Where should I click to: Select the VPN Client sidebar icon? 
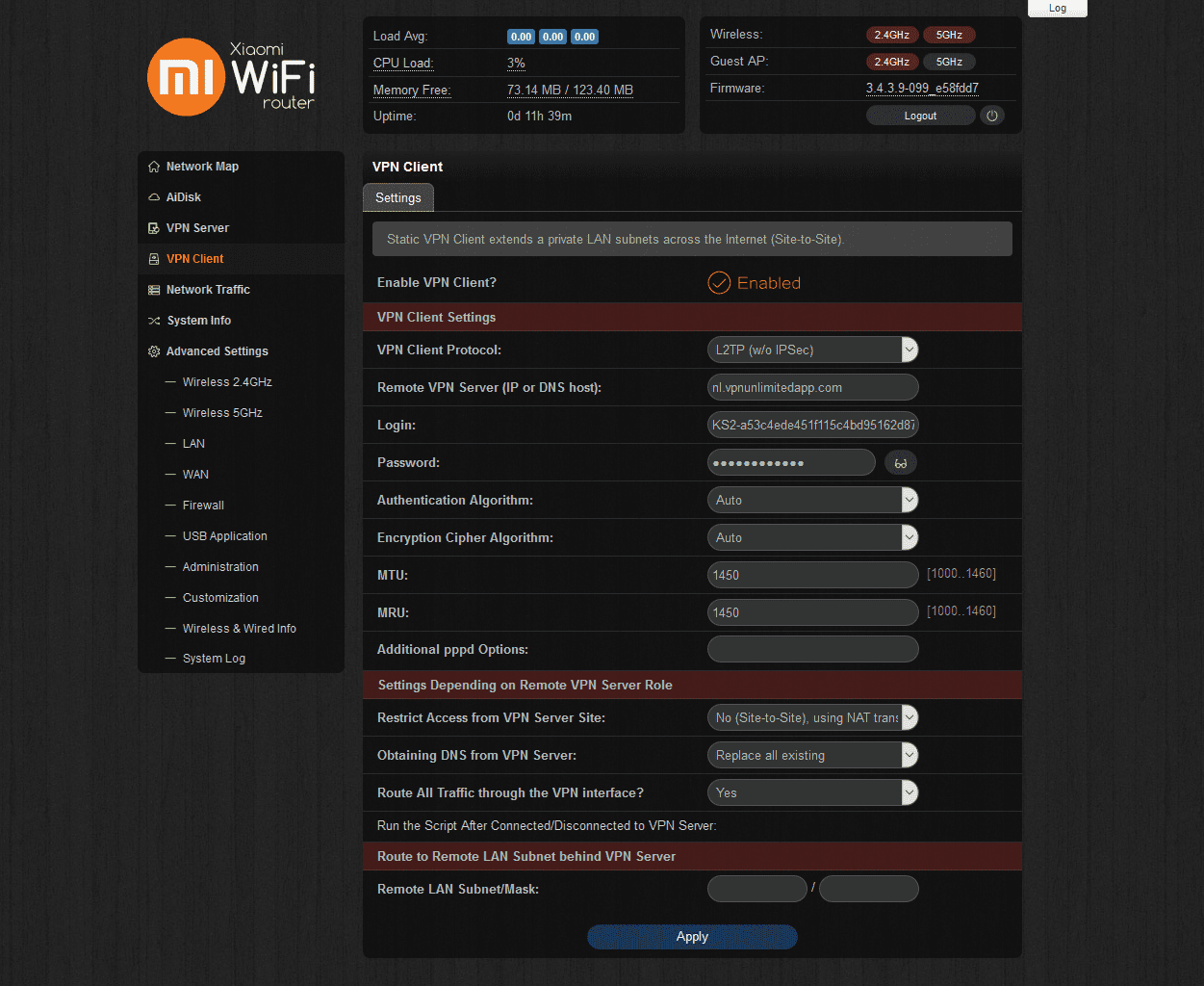(154, 258)
